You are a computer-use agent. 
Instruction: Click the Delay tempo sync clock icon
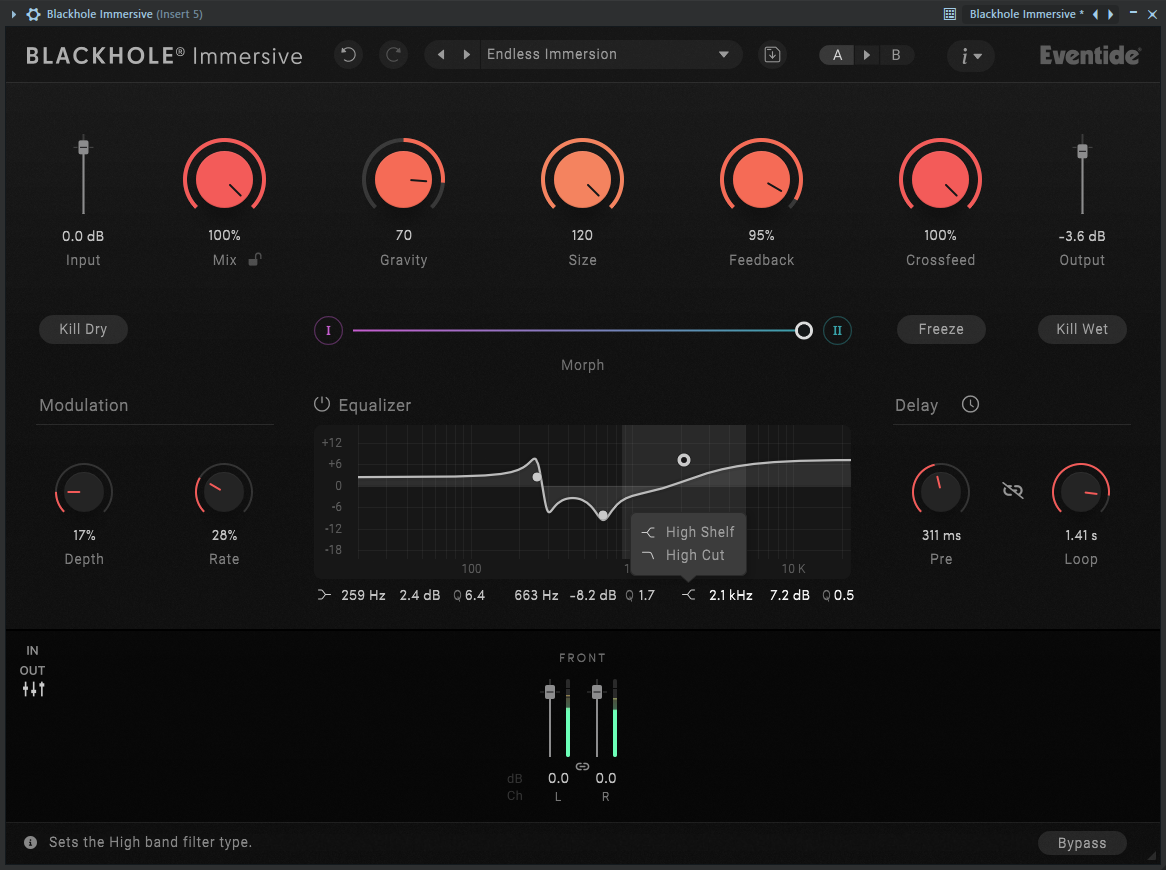click(970, 405)
